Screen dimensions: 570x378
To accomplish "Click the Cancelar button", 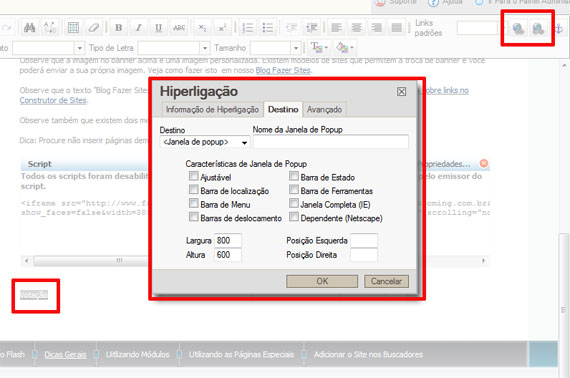I will click(386, 281).
